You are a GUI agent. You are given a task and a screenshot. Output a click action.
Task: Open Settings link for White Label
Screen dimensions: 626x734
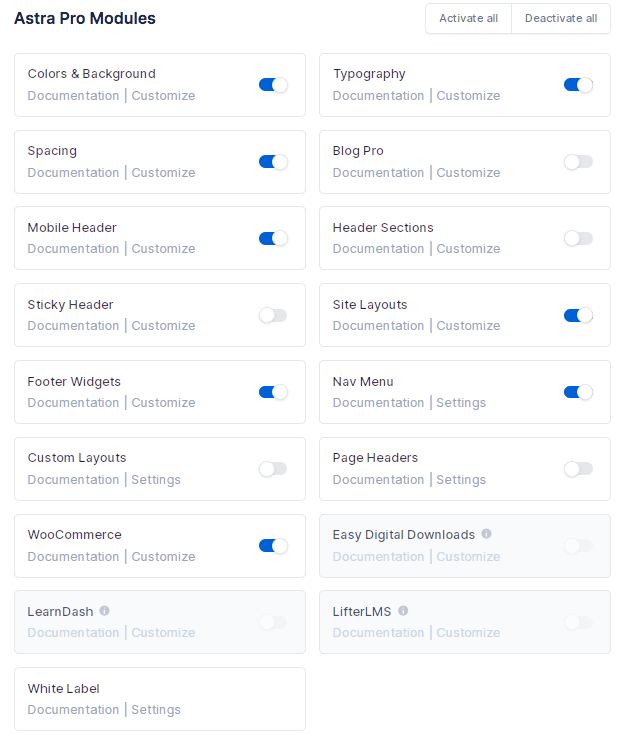click(156, 710)
